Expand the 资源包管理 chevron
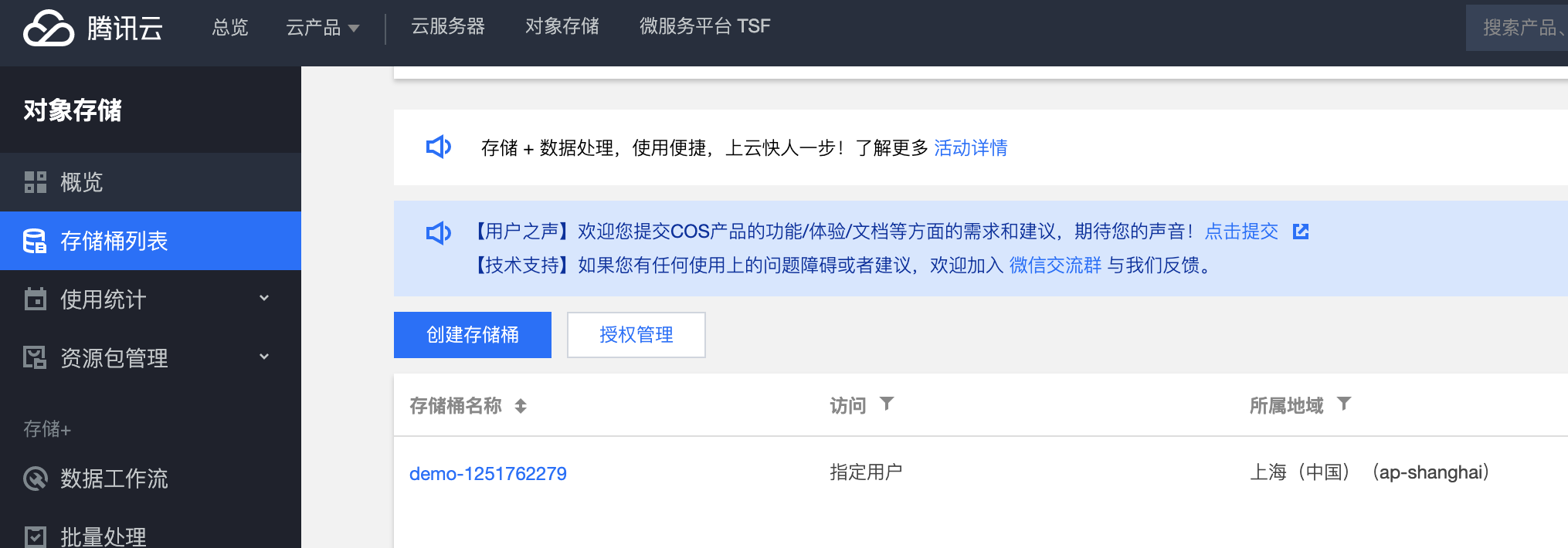Viewport: 1568px width, 548px height. click(264, 357)
